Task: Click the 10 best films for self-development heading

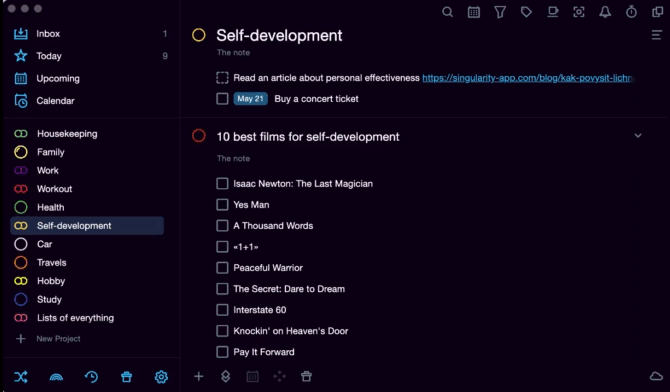Action: [x=308, y=137]
